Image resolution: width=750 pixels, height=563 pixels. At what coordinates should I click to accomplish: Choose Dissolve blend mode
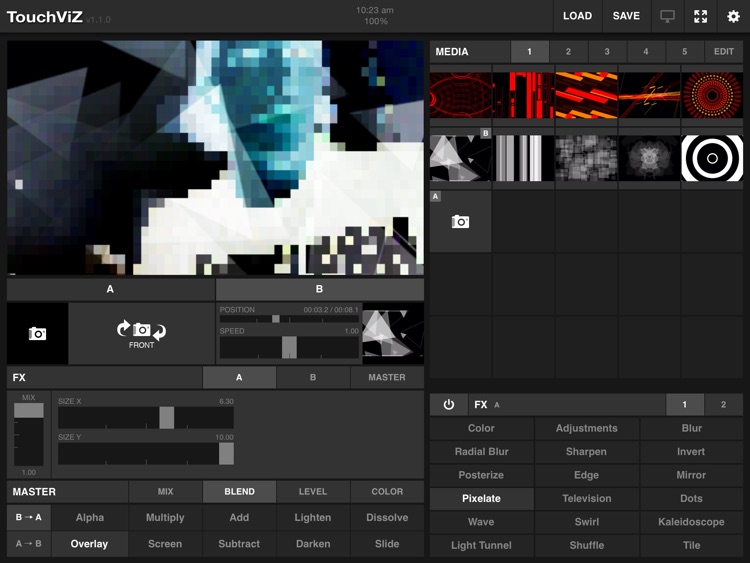[387, 518]
